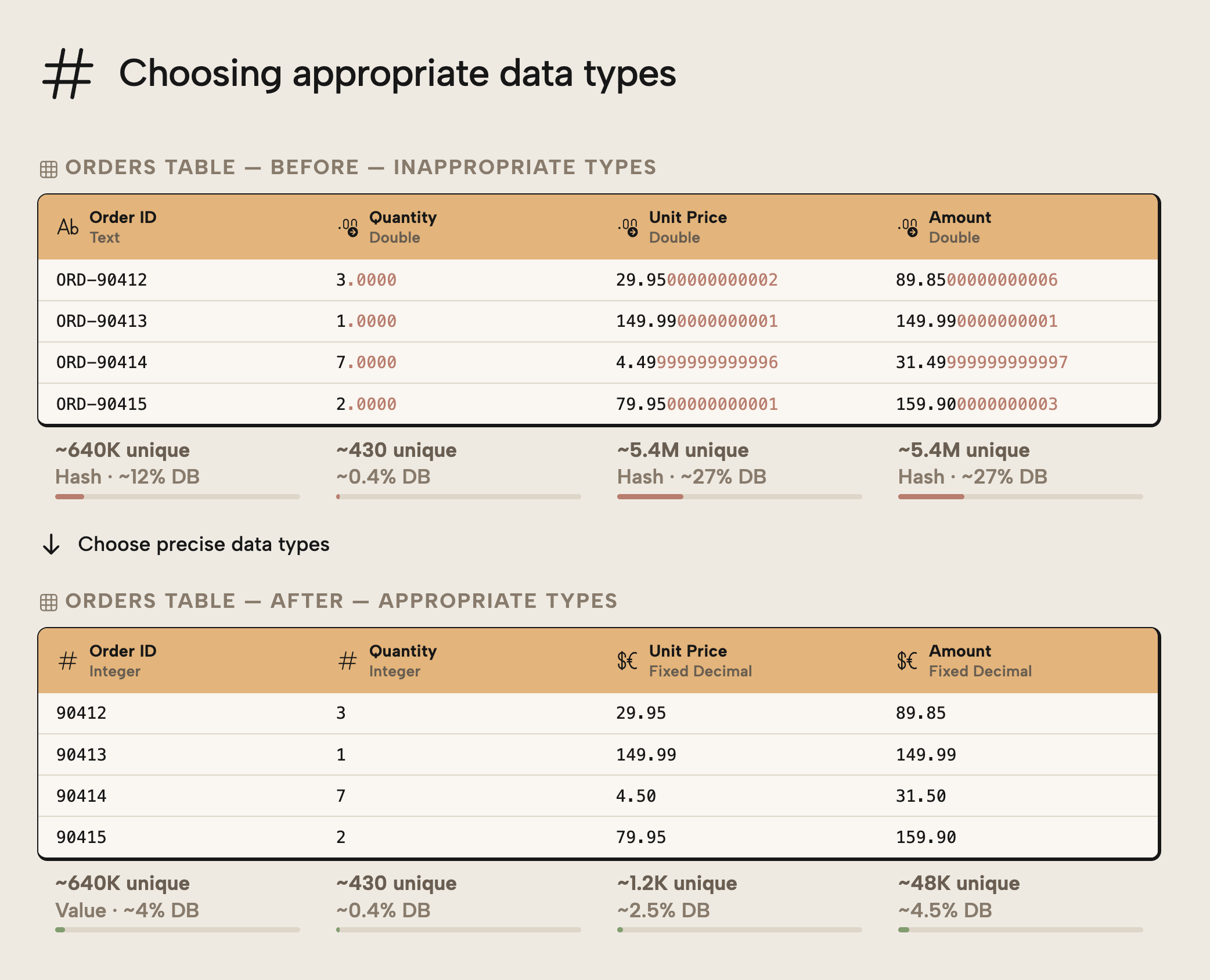Click the Fixed Decimal currency icon on Amount
The image size is (1210, 980).
click(x=906, y=660)
